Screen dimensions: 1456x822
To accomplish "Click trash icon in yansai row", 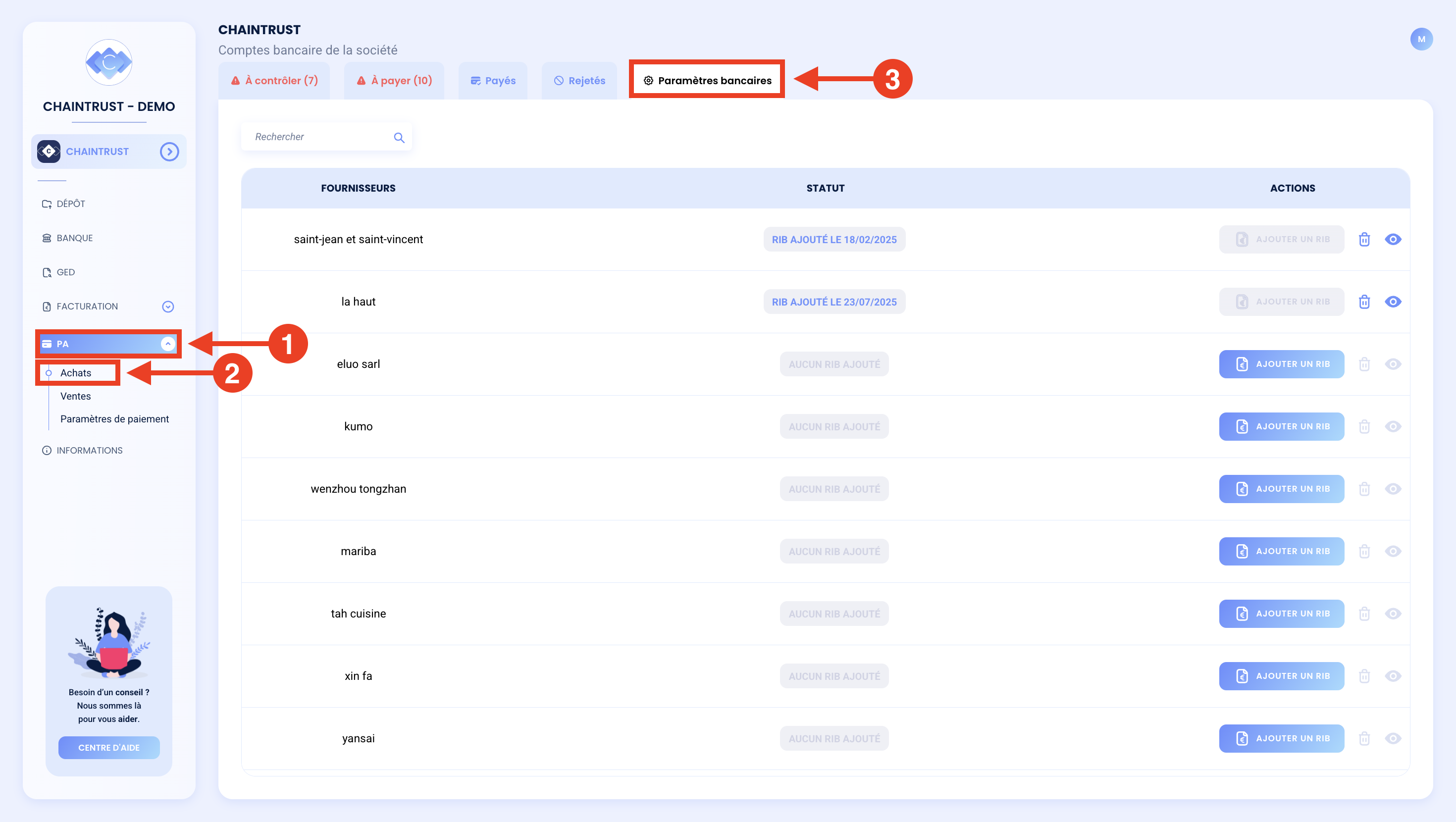I will click(x=1364, y=738).
